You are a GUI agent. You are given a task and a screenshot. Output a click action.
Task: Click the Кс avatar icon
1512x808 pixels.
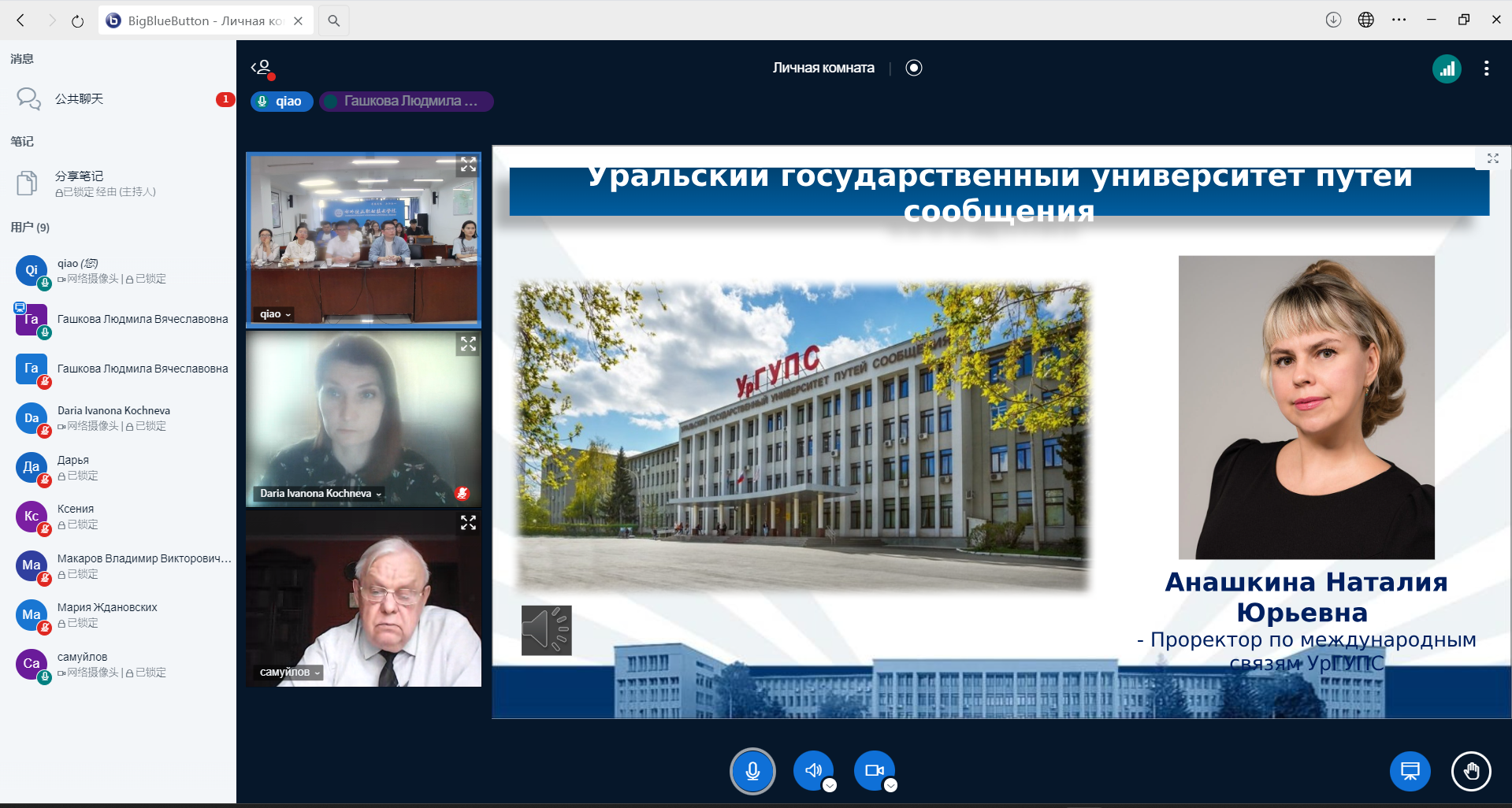click(x=32, y=517)
